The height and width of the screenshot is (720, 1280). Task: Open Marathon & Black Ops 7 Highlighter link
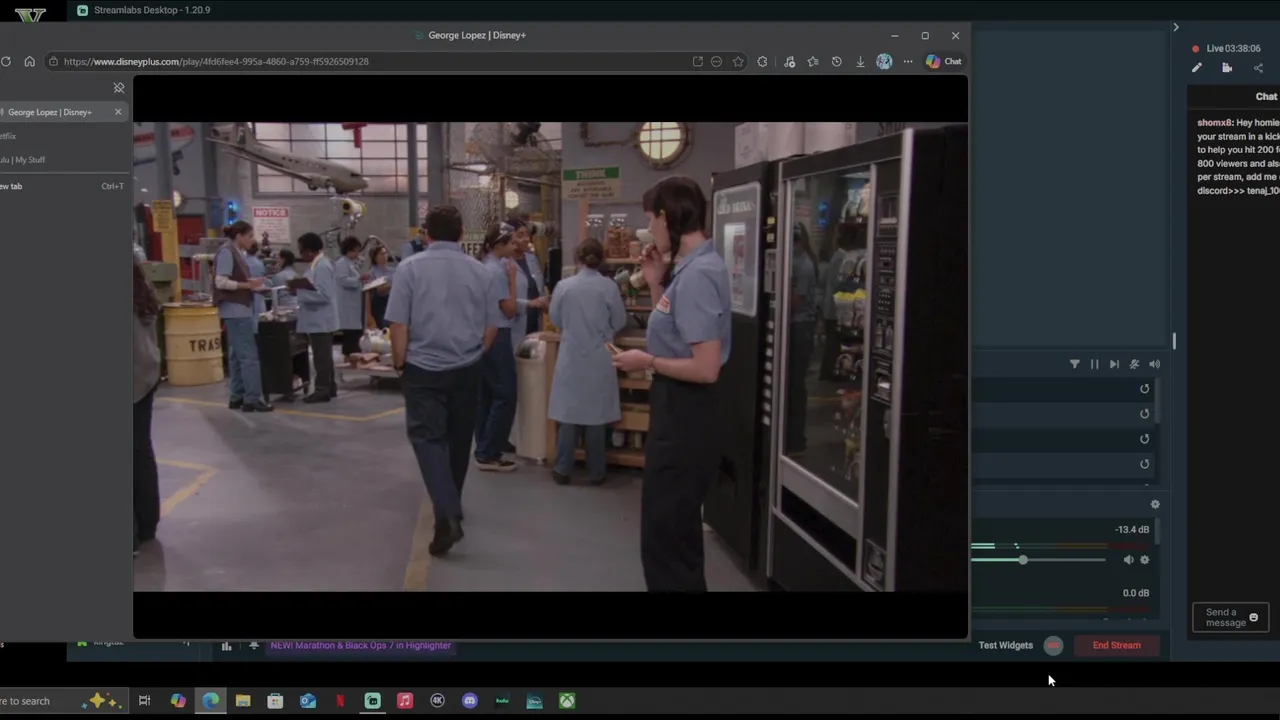click(360, 646)
